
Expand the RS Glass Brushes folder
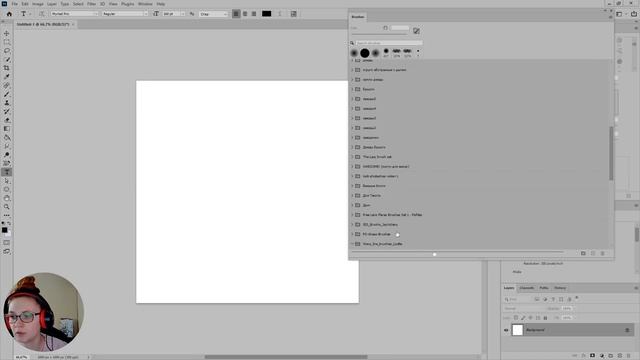pyautogui.click(x=353, y=234)
